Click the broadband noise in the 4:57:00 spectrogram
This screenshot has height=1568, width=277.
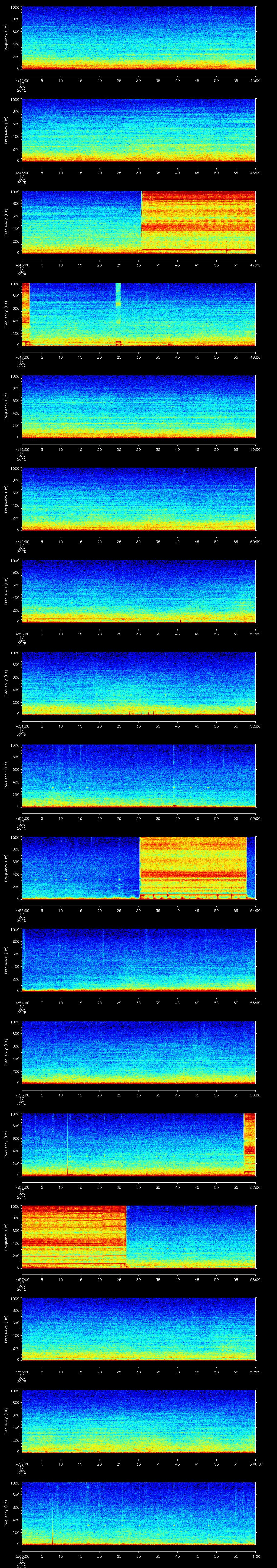click(74, 1236)
